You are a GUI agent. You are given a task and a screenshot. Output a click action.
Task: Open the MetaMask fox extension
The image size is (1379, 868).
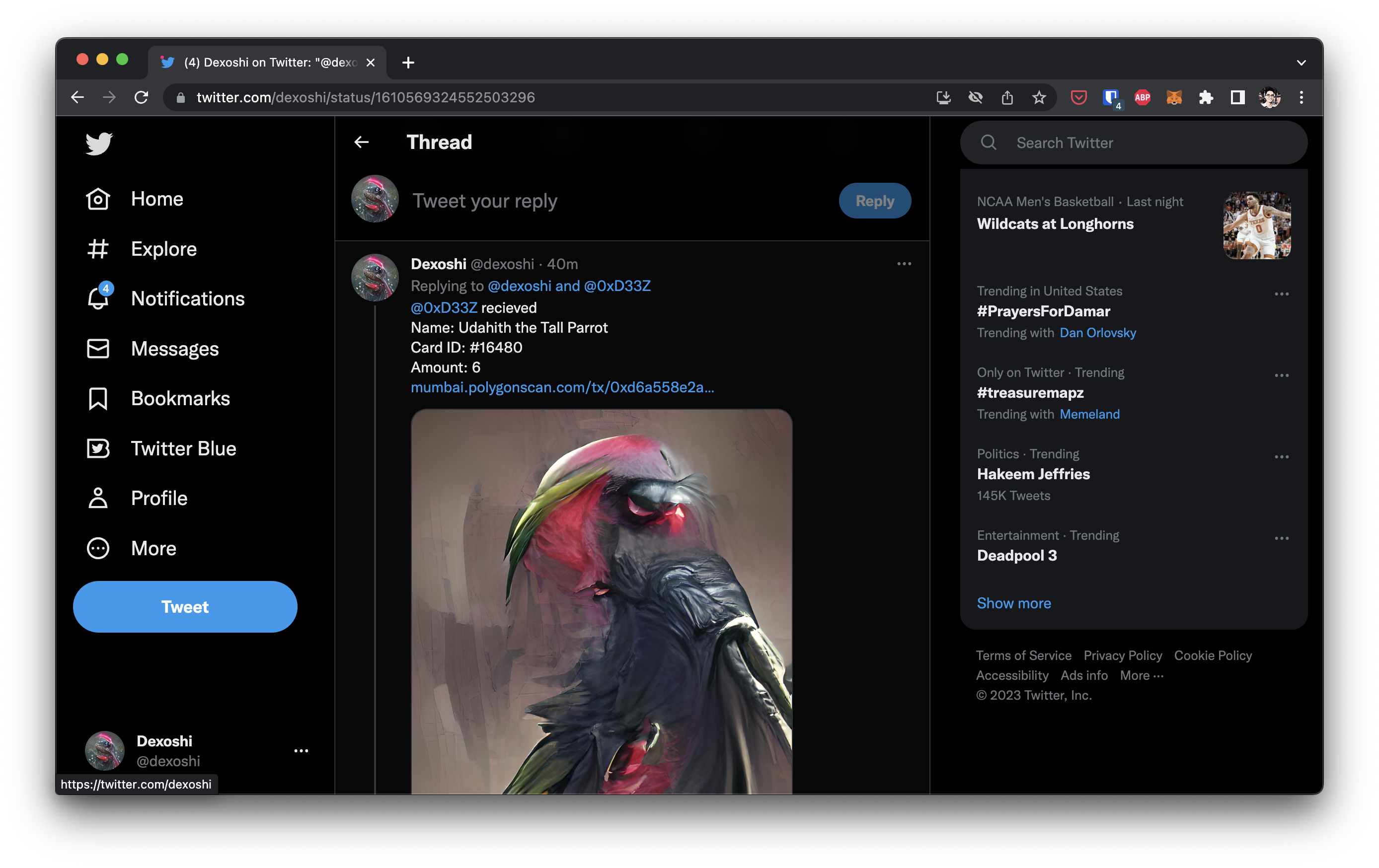(x=1174, y=97)
